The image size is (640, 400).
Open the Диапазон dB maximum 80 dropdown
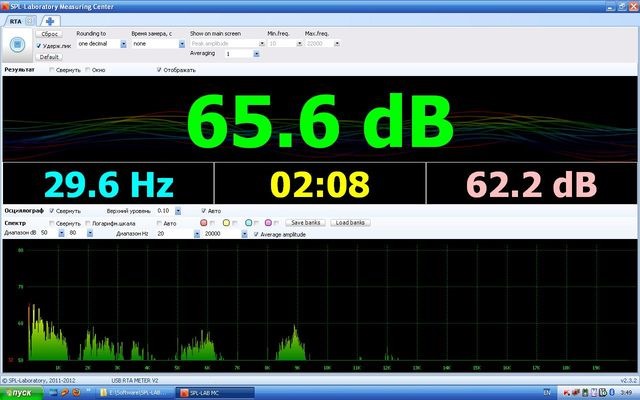click(x=90, y=233)
